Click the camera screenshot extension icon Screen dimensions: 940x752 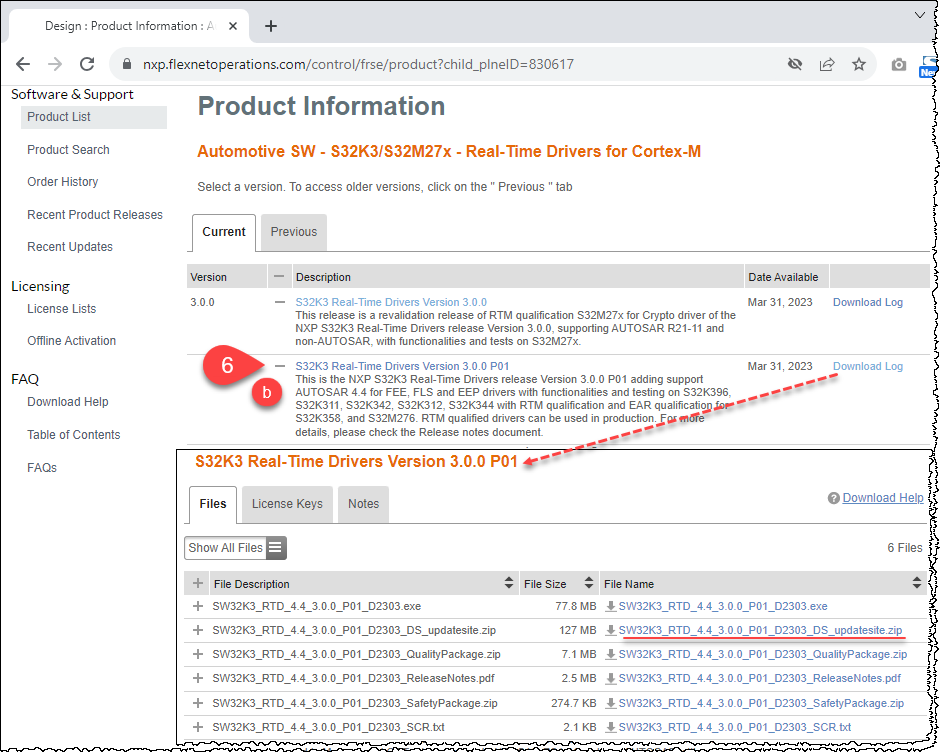pyautogui.click(x=898, y=65)
